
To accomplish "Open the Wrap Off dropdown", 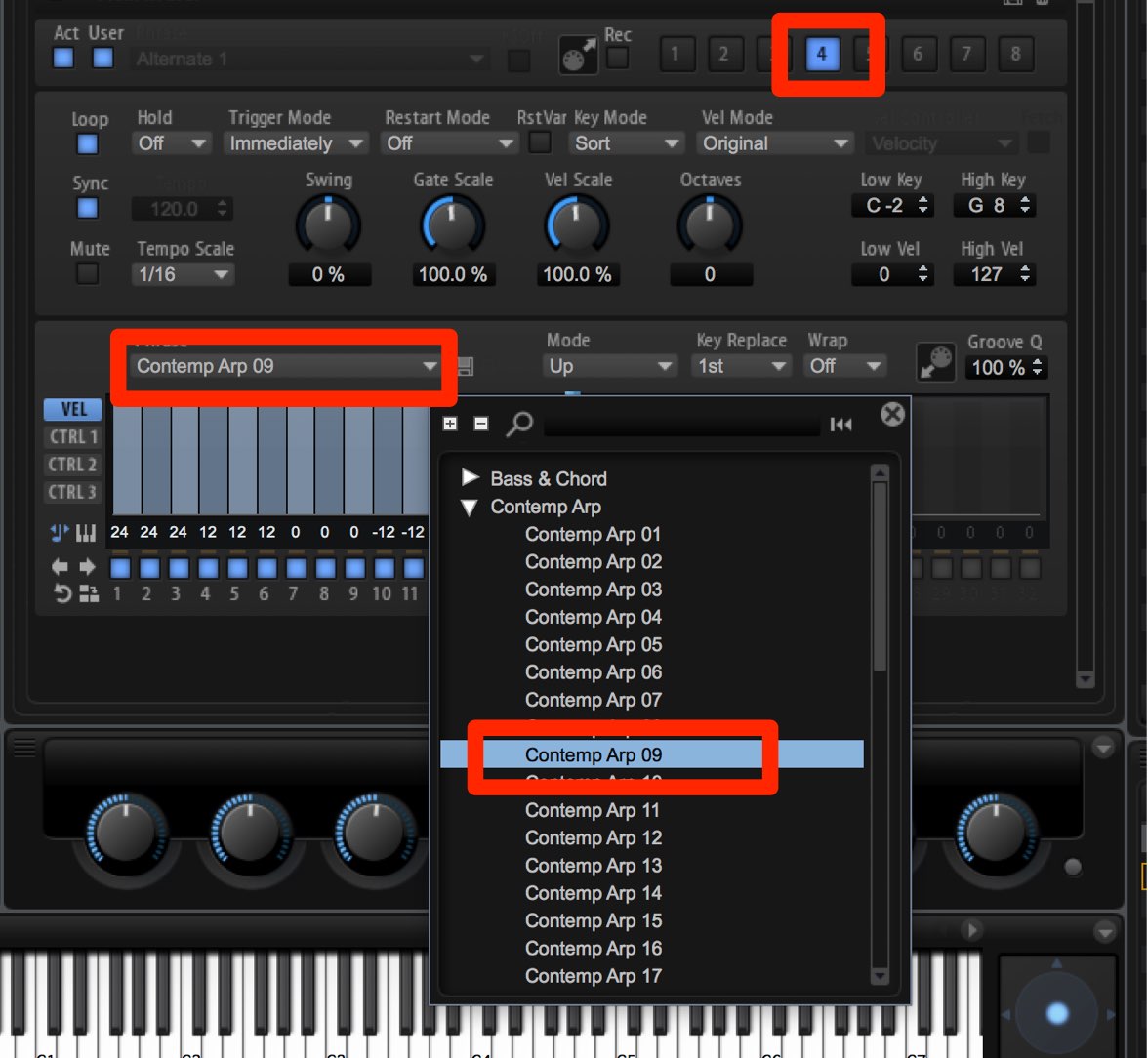I will (845, 366).
